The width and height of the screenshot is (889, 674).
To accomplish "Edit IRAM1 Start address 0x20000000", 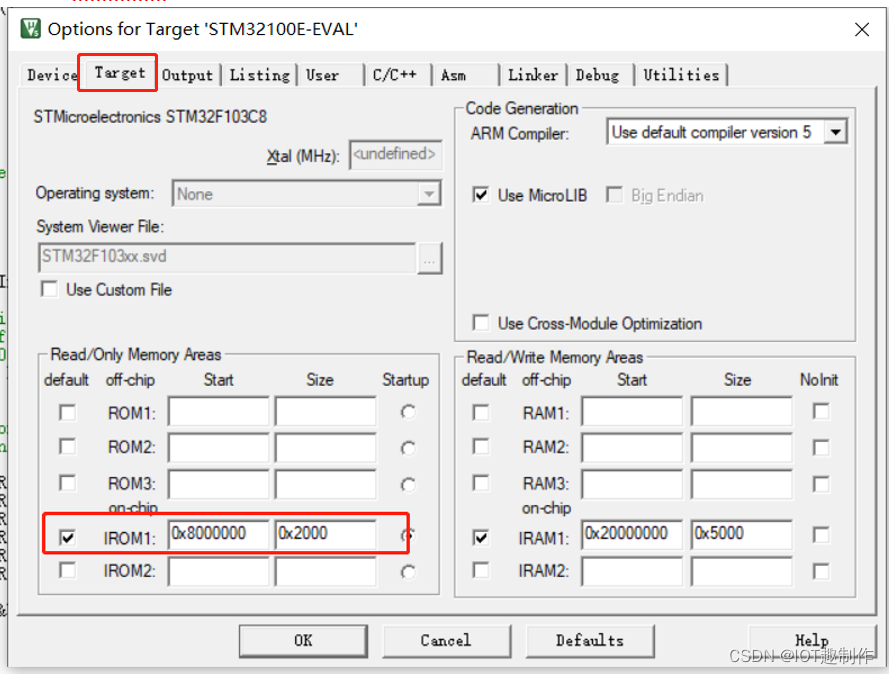I will [632, 534].
